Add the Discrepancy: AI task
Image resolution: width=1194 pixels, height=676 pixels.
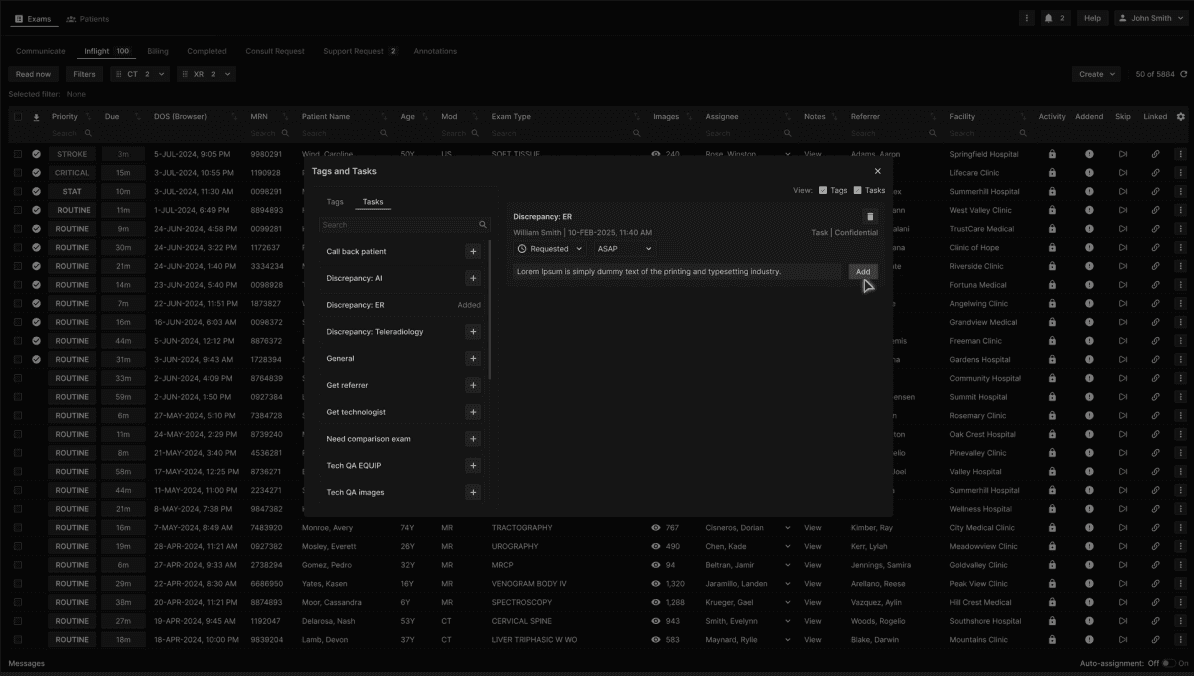(x=473, y=279)
